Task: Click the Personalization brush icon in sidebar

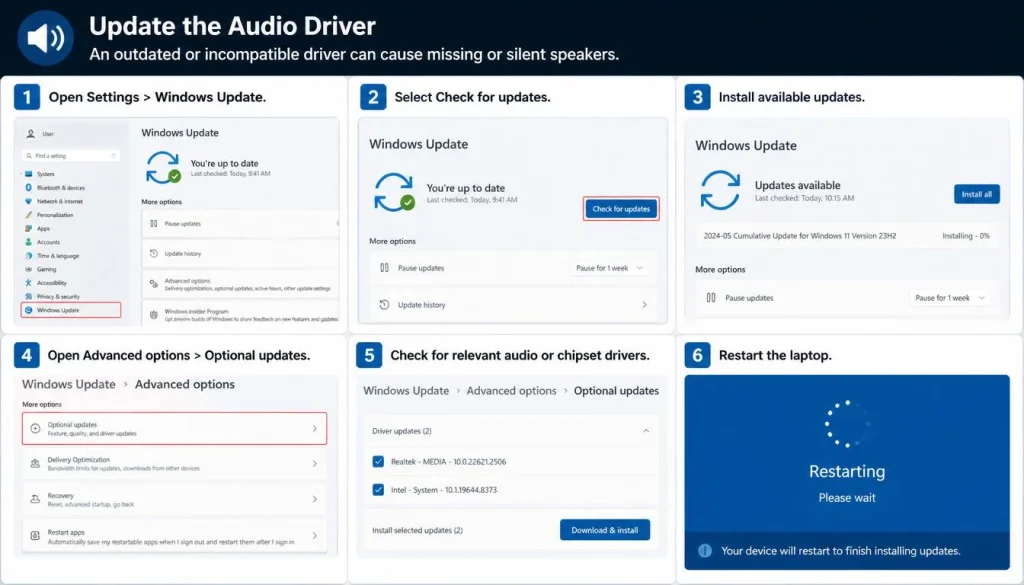Action: tap(28, 215)
